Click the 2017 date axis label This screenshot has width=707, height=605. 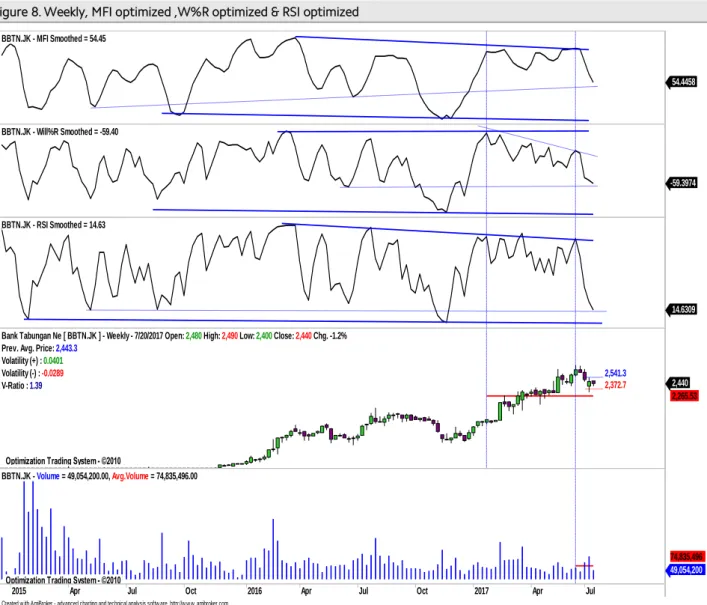(x=481, y=591)
